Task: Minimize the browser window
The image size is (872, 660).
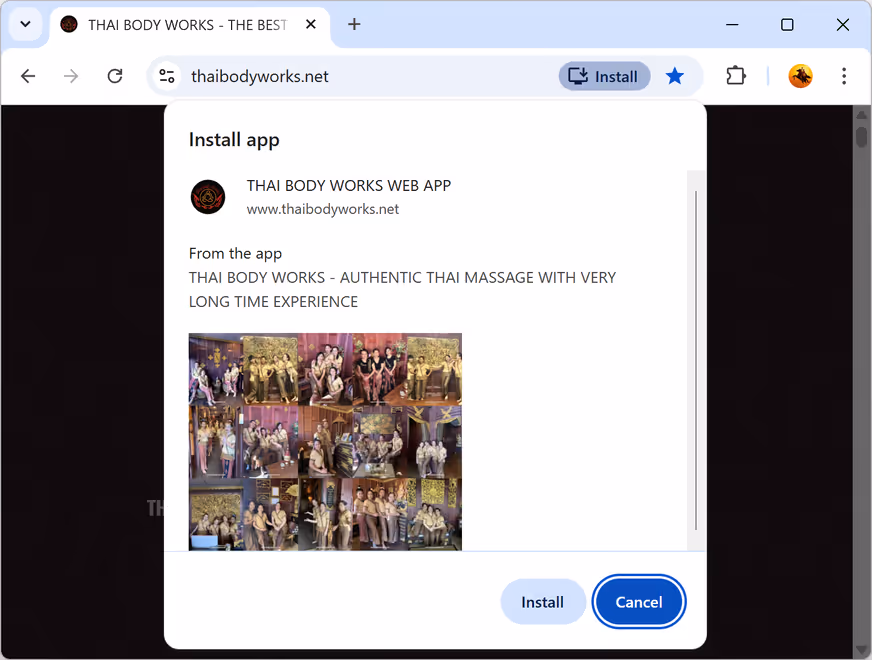Action: pos(732,24)
